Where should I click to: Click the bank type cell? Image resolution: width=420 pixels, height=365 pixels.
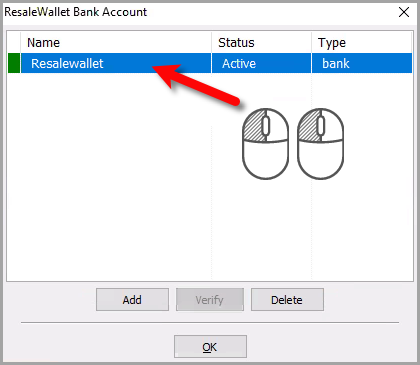pyautogui.click(x=362, y=63)
